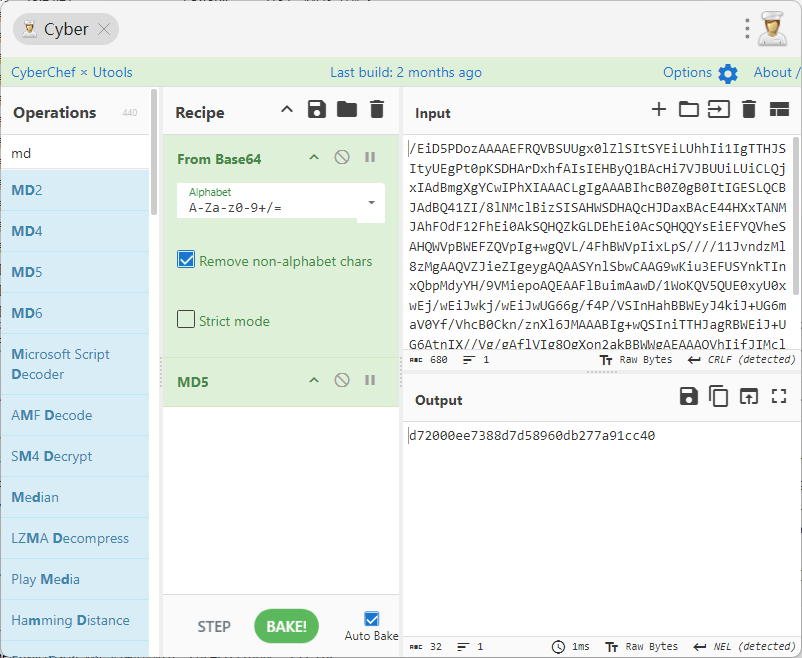This screenshot has width=802, height=658.
Task: Clear the recipe with the trash icon
Action: [x=377, y=109]
